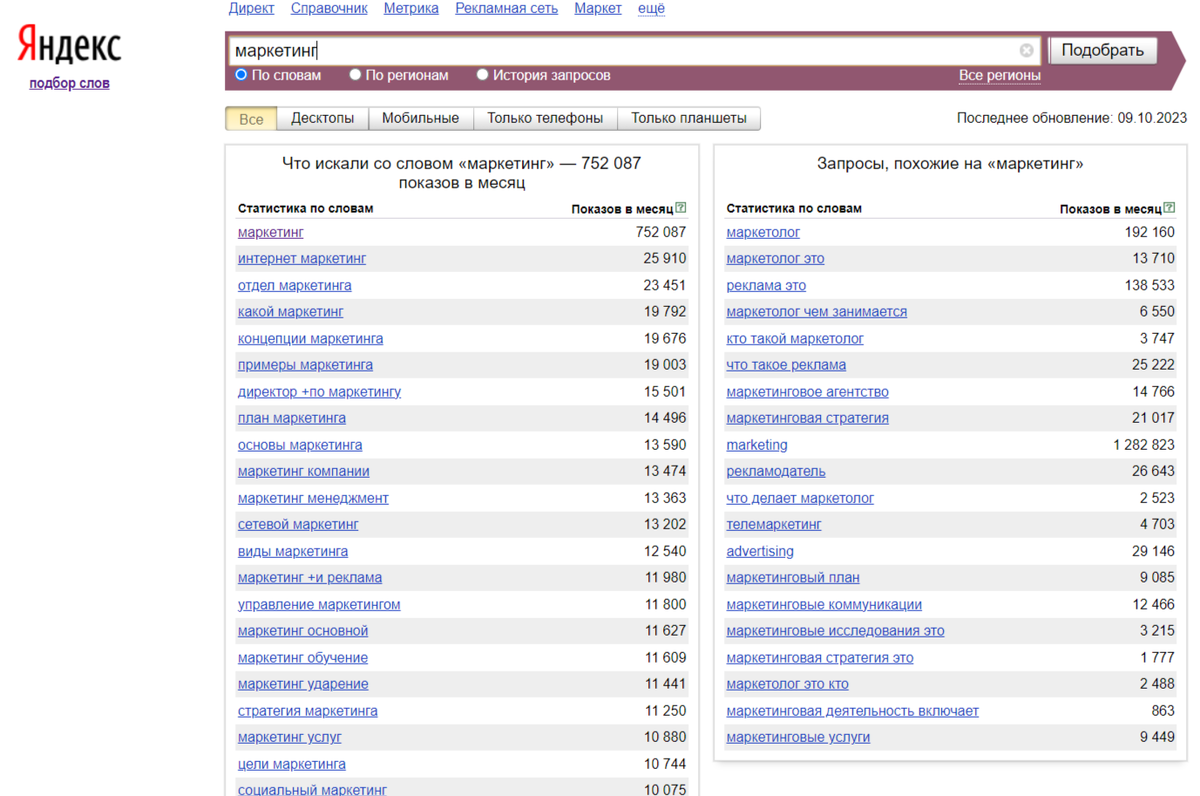
Task: Open the 'Директ' top menu link
Action: 251,9
